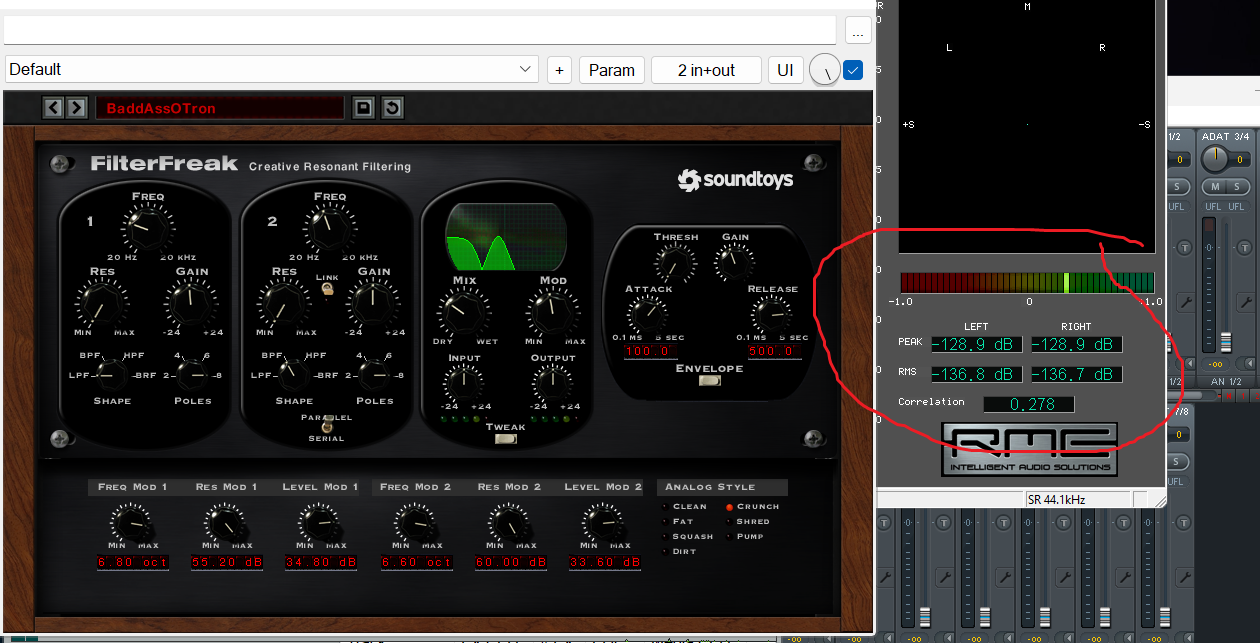Click the Input level knob
This screenshot has width=1260, height=643.
[x=462, y=382]
